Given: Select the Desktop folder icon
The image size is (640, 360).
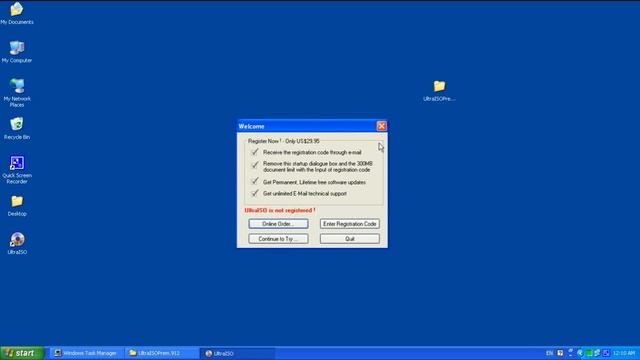Looking at the screenshot, I should point(17,205).
